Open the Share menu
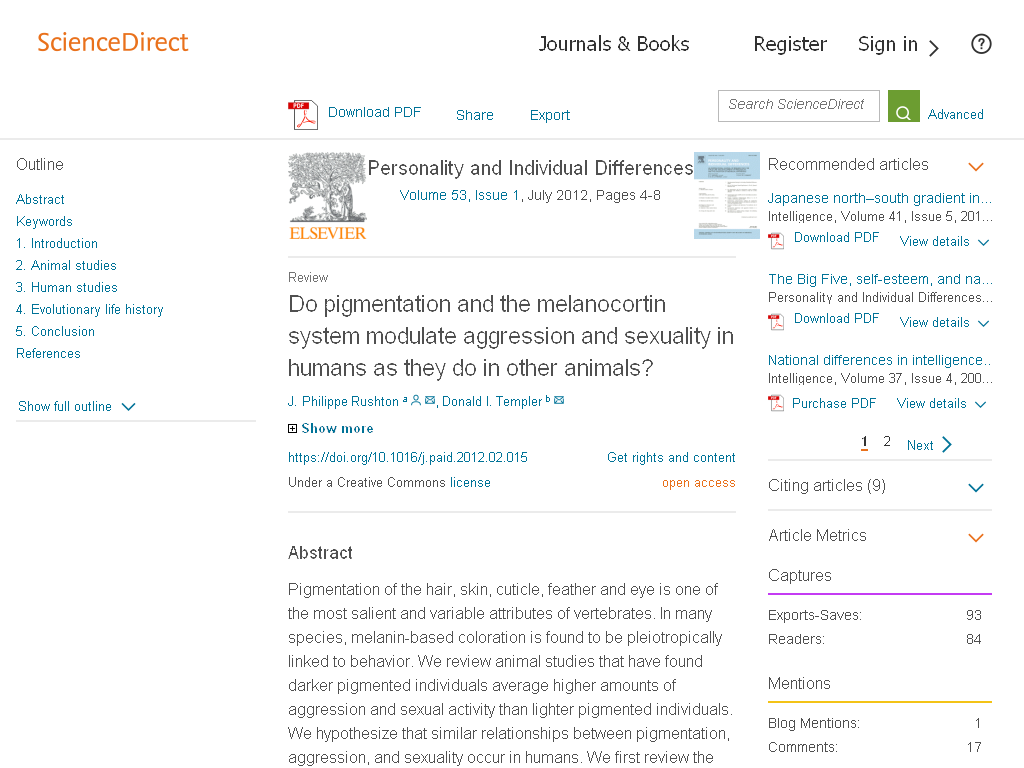This screenshot has width=1024, height=768. 475,115
